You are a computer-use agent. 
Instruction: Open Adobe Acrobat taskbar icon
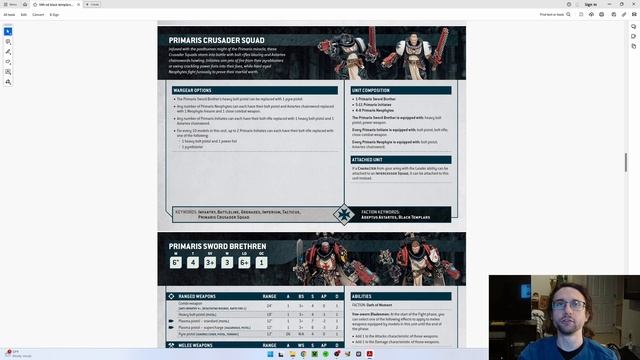coord(369,354)
